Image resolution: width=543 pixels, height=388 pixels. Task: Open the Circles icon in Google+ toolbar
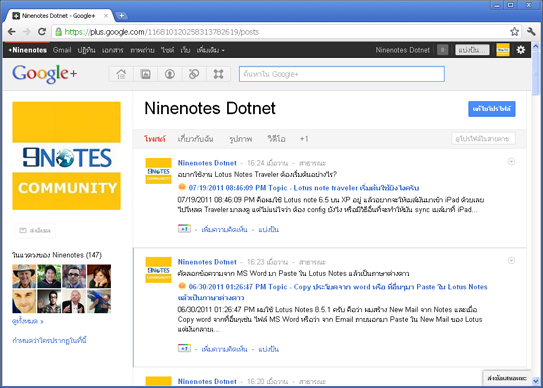(x=194, y=74)
